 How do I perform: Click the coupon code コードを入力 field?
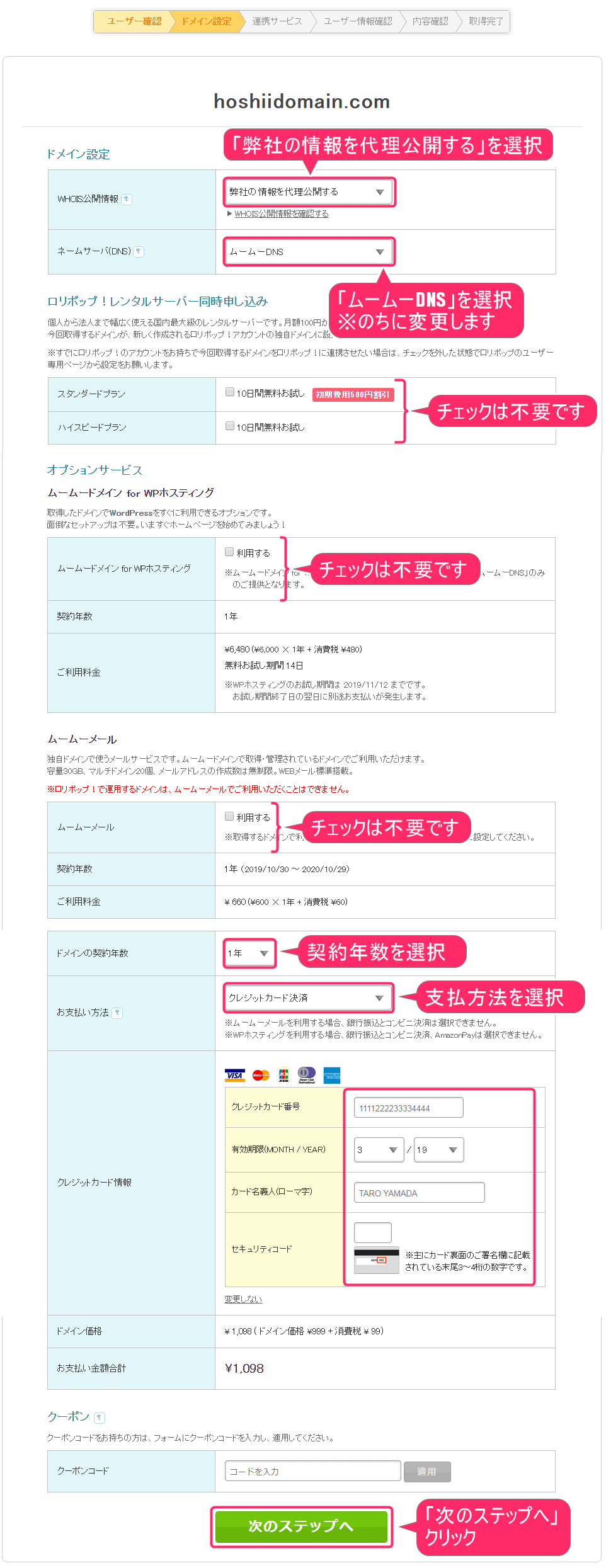313,1471
